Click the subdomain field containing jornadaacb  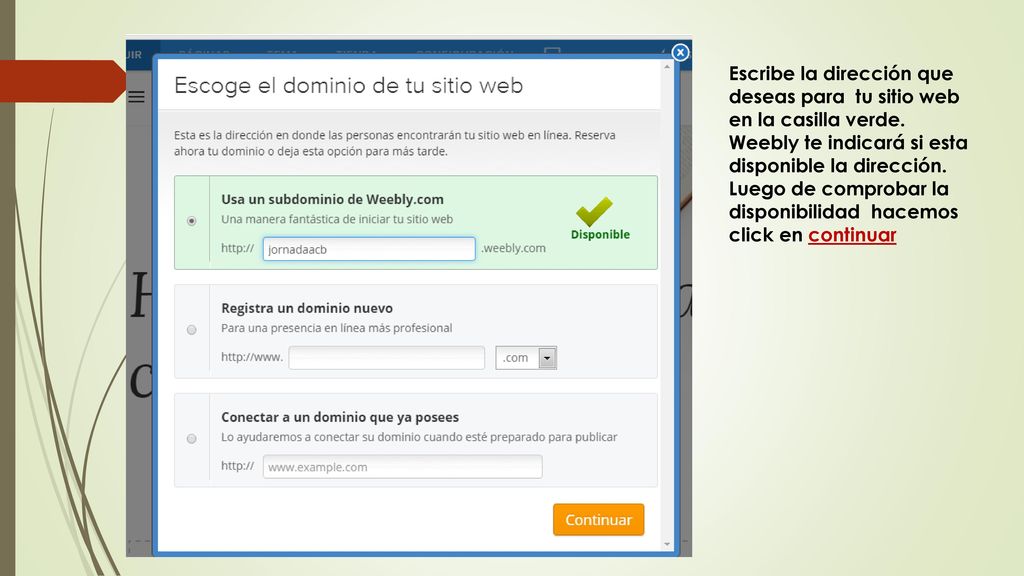pos(369,249)
